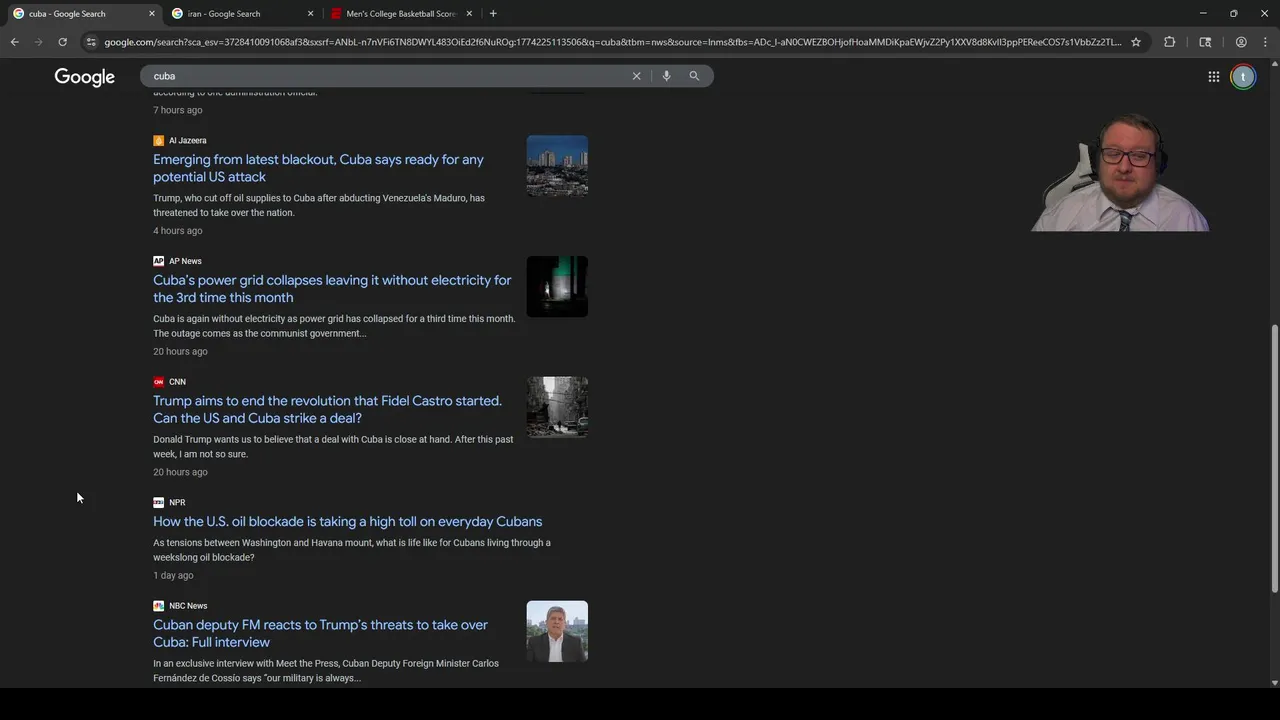
Task: Click the URL address bar
Action: click(612, 42)
